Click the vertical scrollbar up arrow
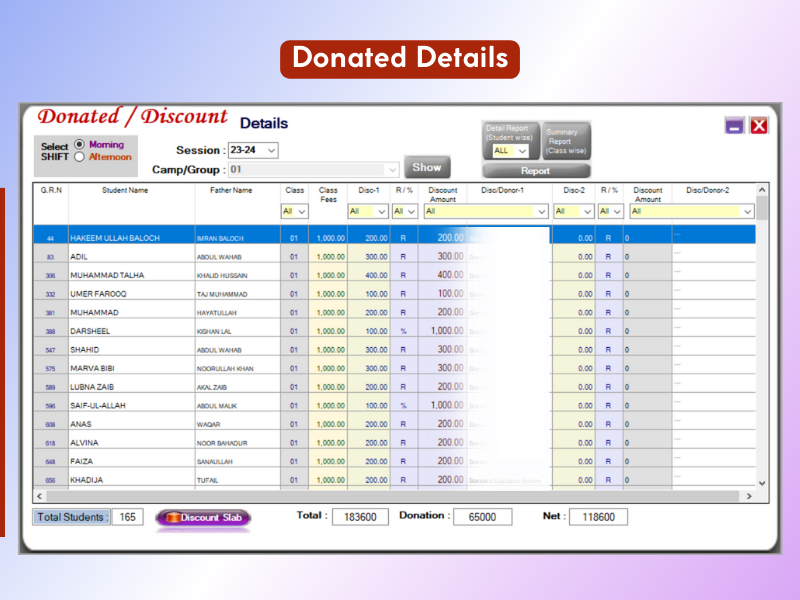The image size is (800, 600). click(762, 190)
